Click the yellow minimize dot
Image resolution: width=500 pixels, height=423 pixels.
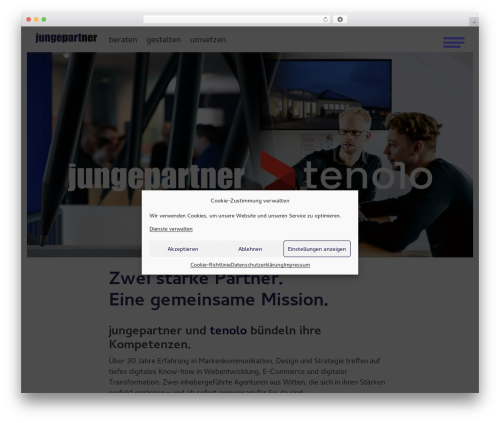[36, 20]
